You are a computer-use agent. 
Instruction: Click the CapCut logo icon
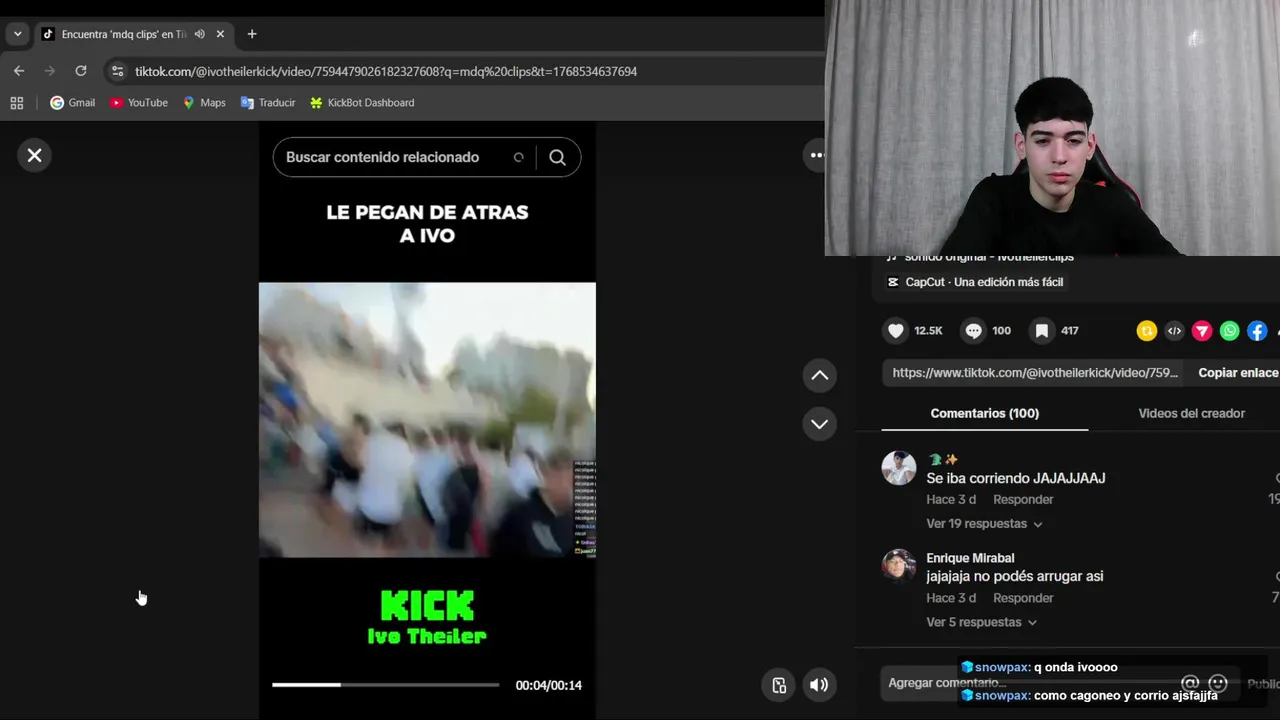click(893, 282)
